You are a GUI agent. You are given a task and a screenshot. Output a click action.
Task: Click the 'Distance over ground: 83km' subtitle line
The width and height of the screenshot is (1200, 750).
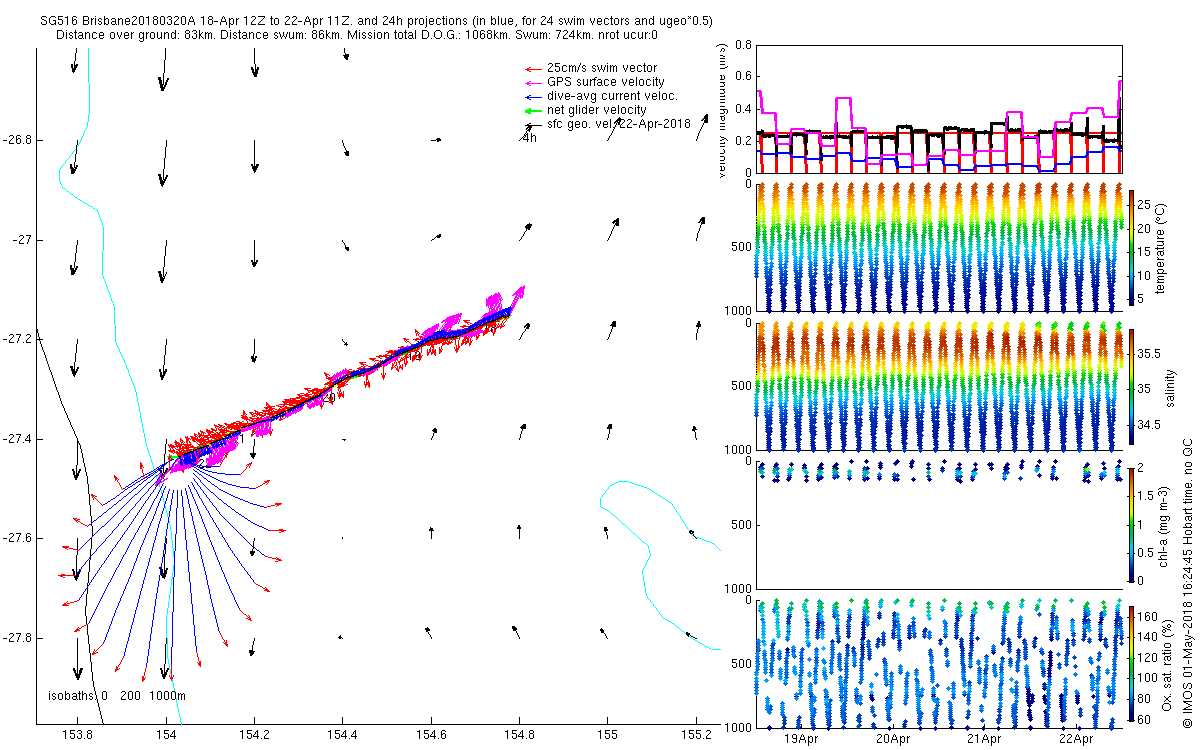point(357,35)
